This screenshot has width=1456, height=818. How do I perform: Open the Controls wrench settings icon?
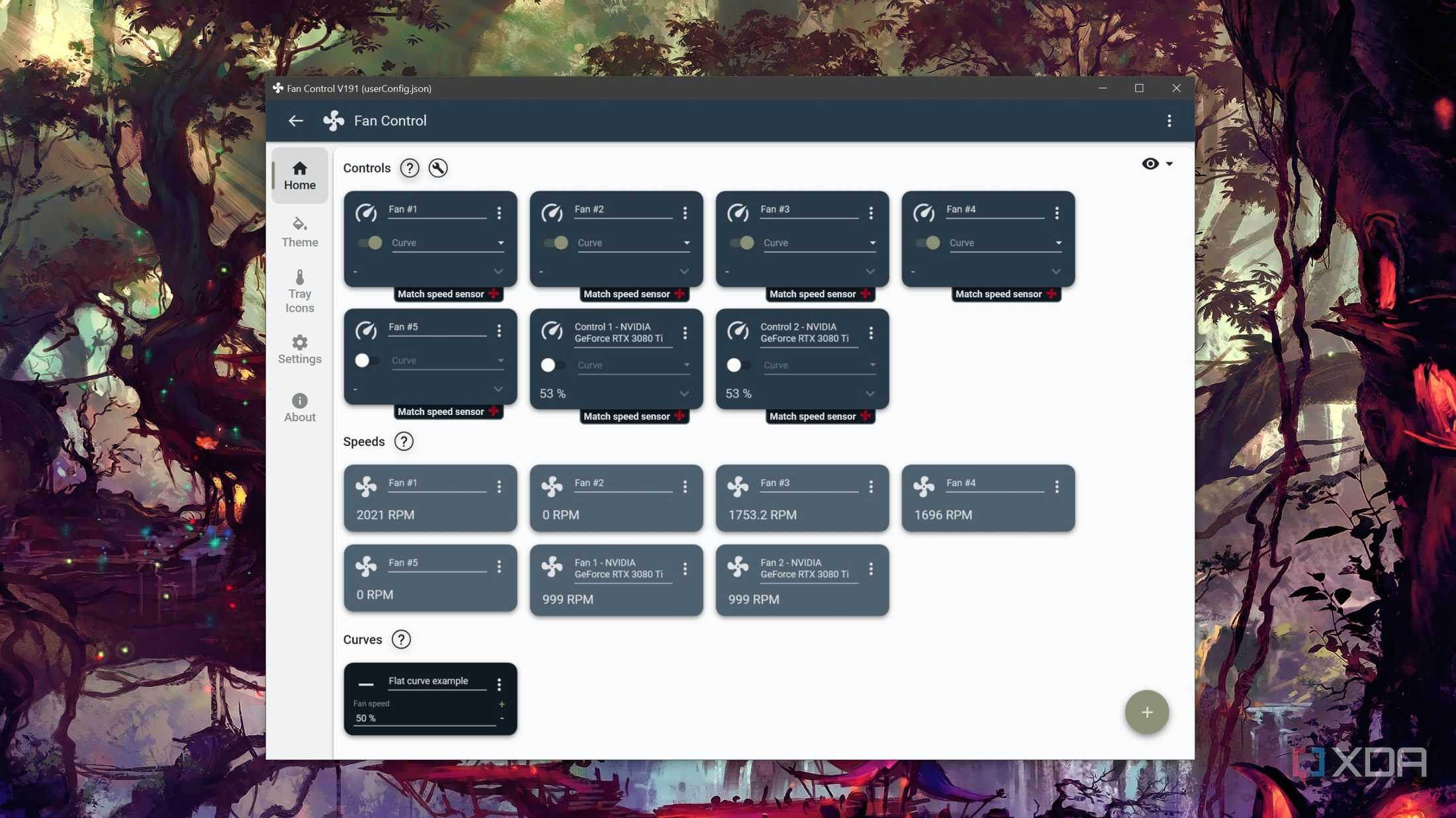coord(438,167)
